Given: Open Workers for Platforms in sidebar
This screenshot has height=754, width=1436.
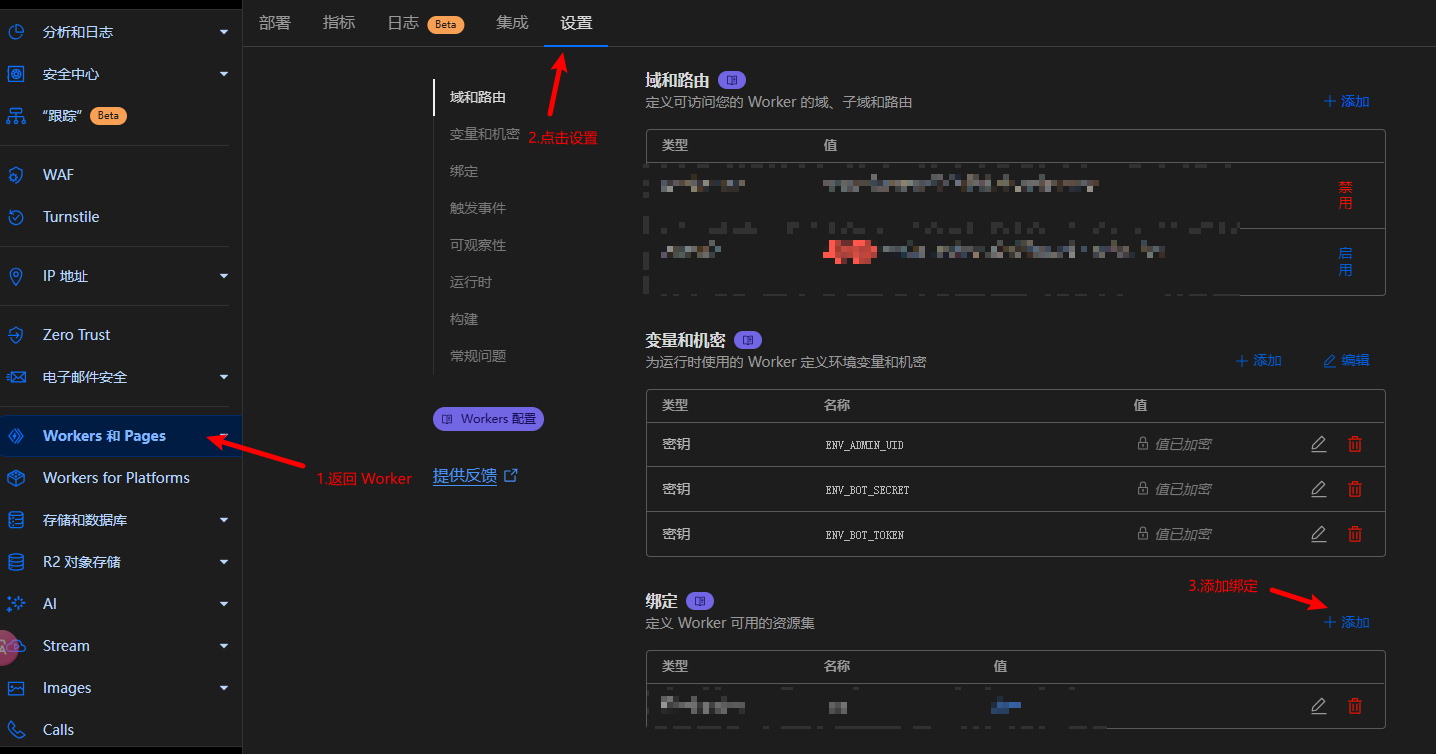Looking at the screenshot, I should 116,478.
